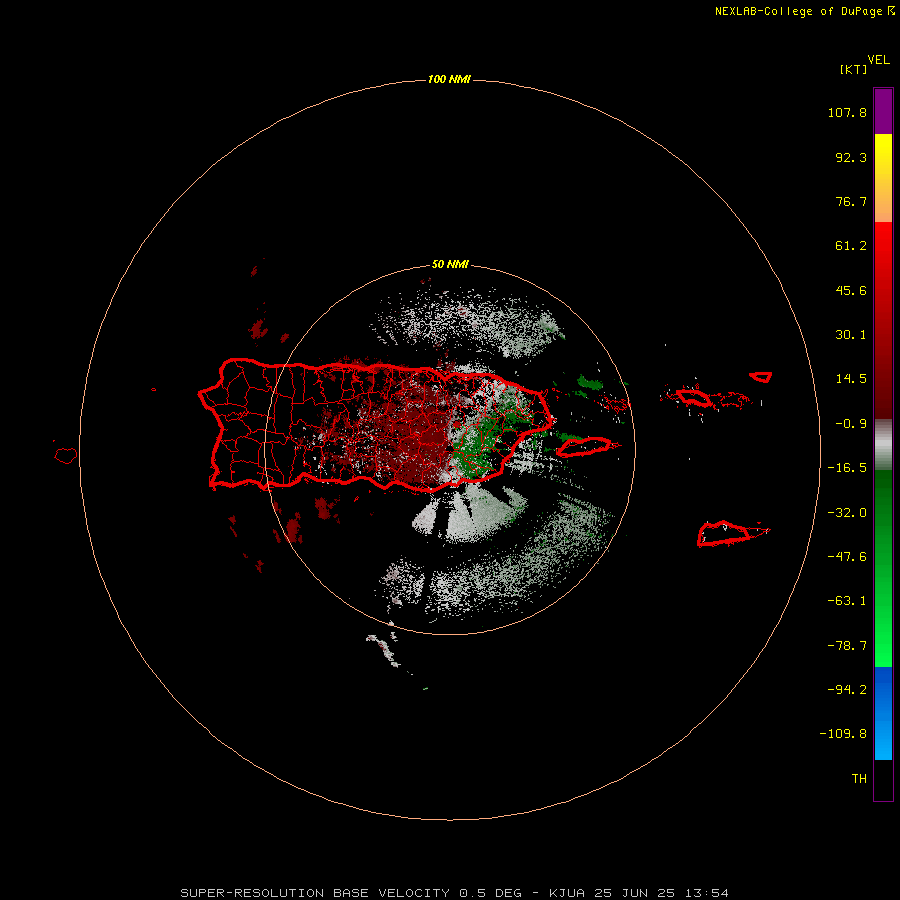Click the St. Croix island outline

(x=726, y=534)
